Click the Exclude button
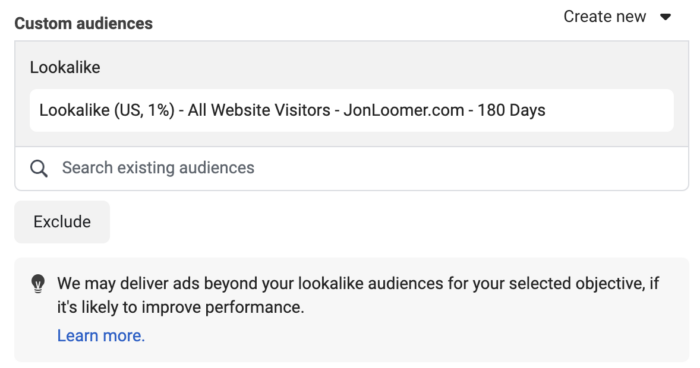Image resolution: width=700 pixels, height=368 pixels. 62,222
